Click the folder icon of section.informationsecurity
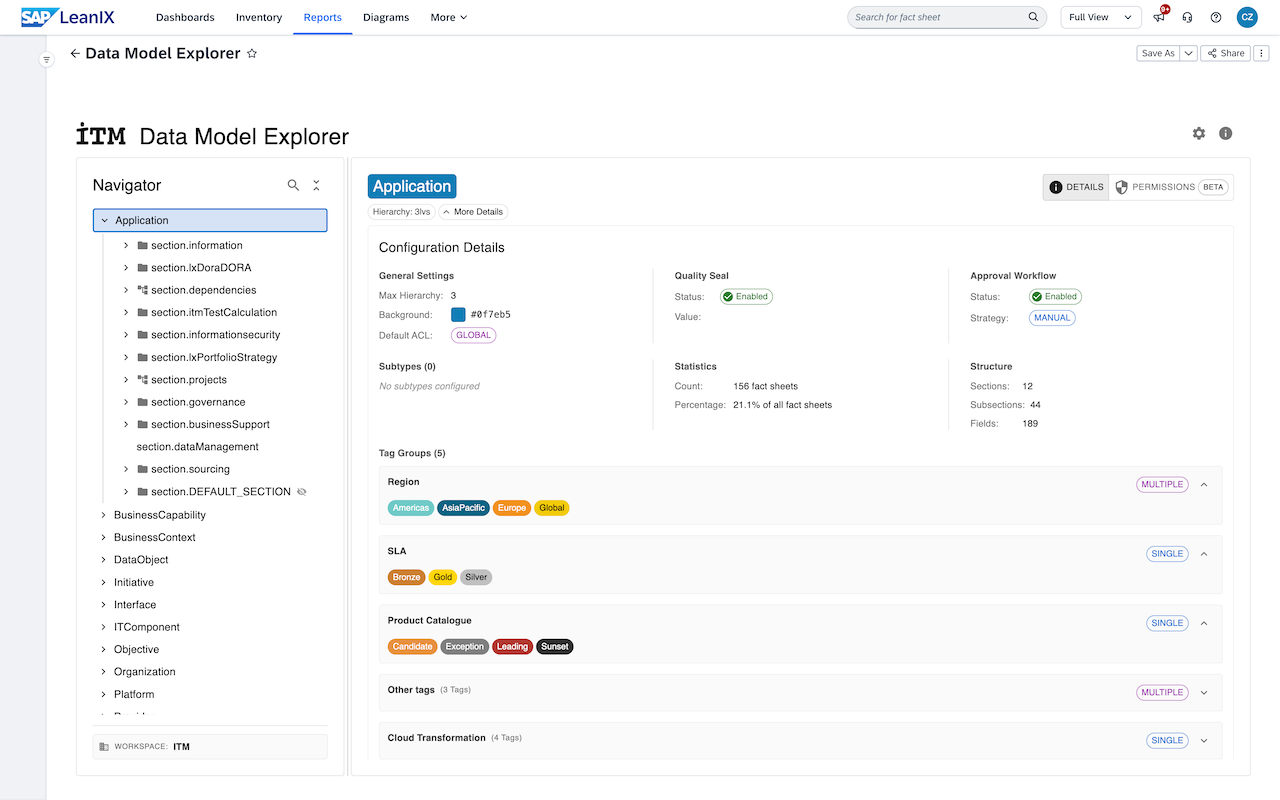Viewport: 1280px width, 800px height. pos(142,335)
